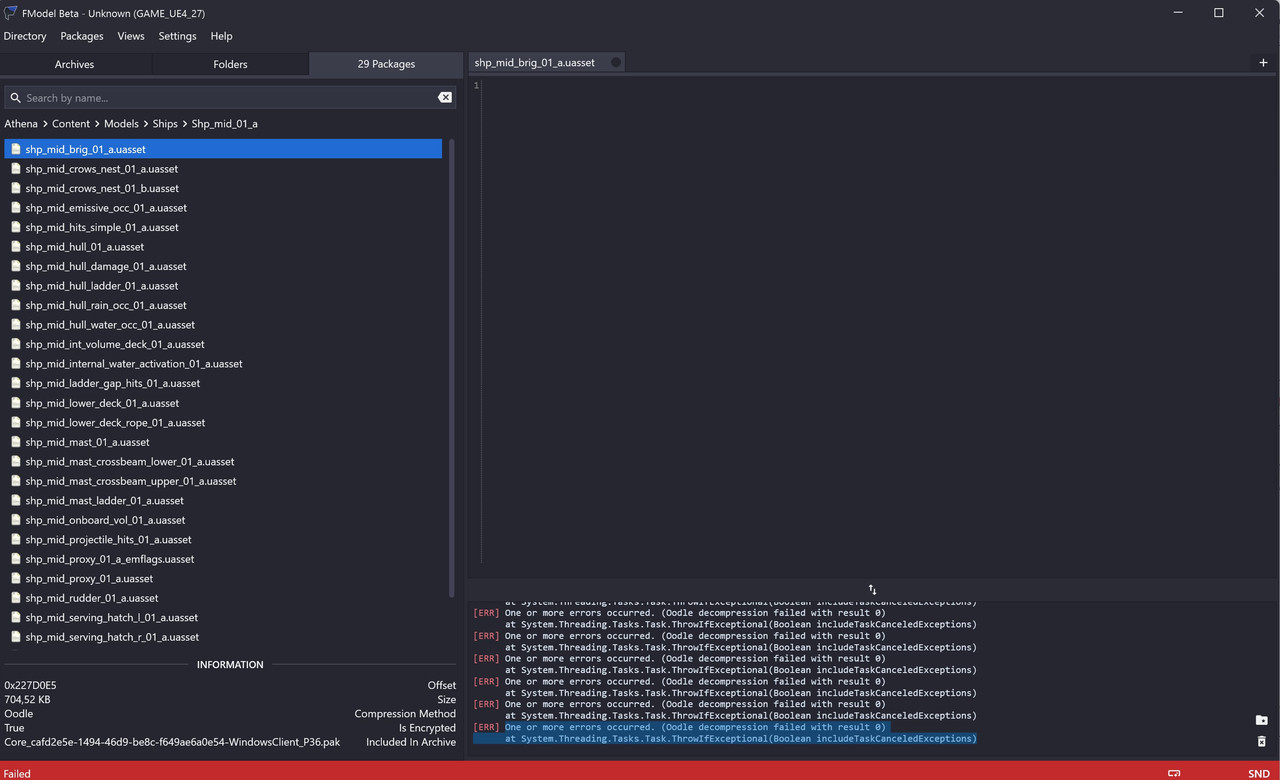This screenshot has height=780, width=1280.
Task: Click the pak archive name in Information
Action: coord(172,742)
